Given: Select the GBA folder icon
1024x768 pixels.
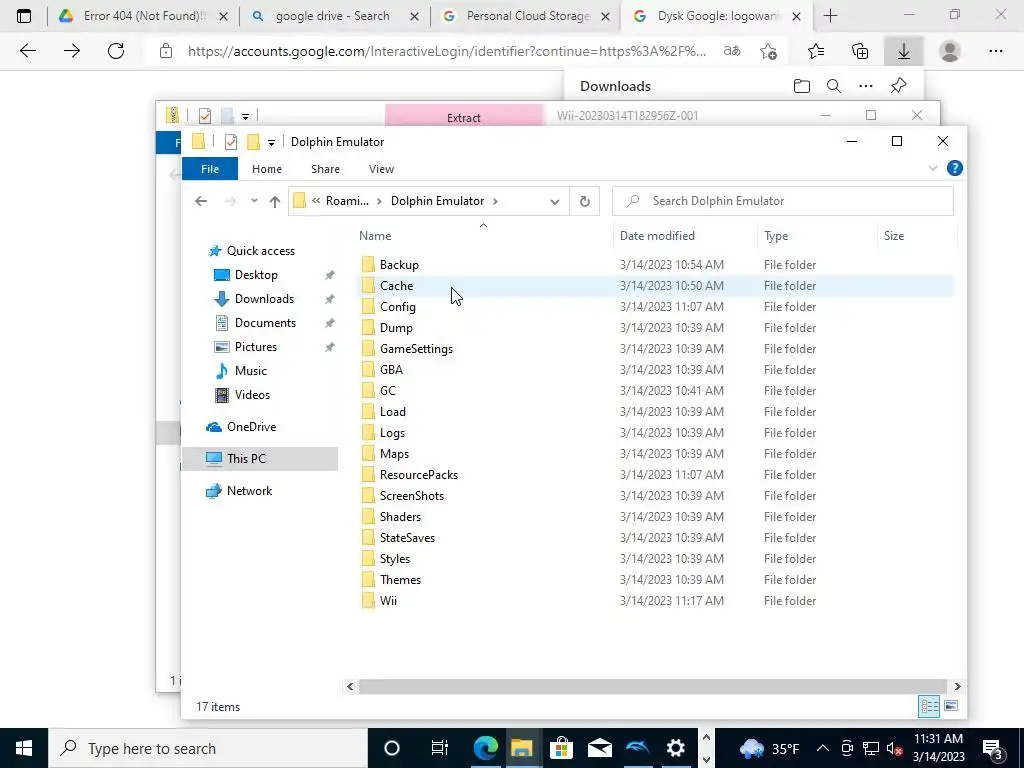Looking at the screenshot, I should (x=368, y=370).
